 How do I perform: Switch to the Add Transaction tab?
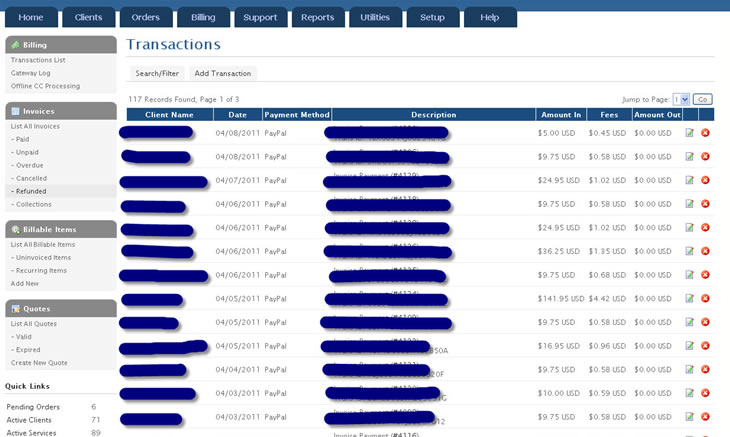click(x=223, y=74)
